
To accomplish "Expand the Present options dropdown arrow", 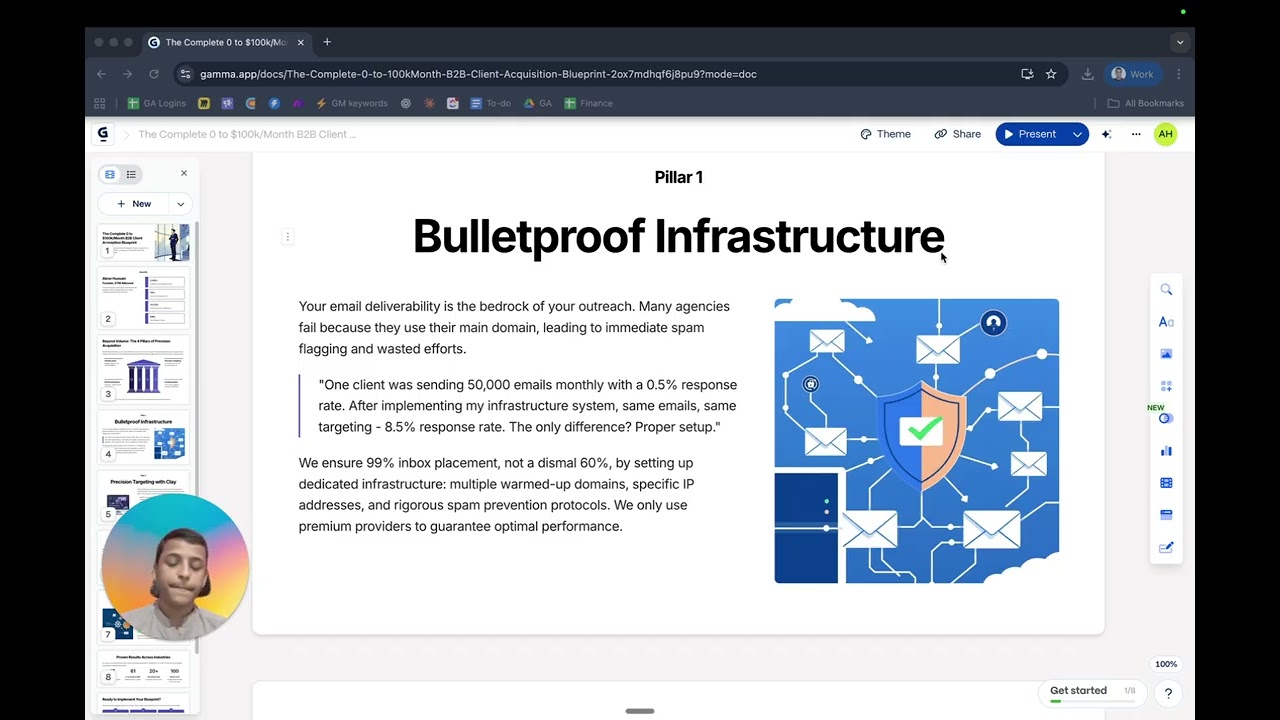I will [x=1077, y=134].
